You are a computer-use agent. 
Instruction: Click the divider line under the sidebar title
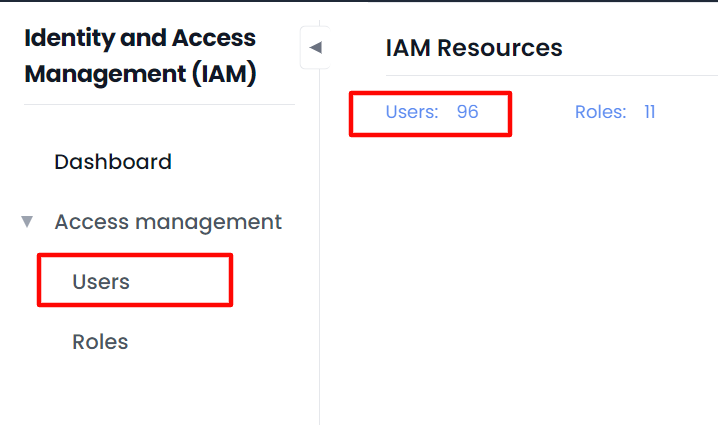(x=159, y=104)
